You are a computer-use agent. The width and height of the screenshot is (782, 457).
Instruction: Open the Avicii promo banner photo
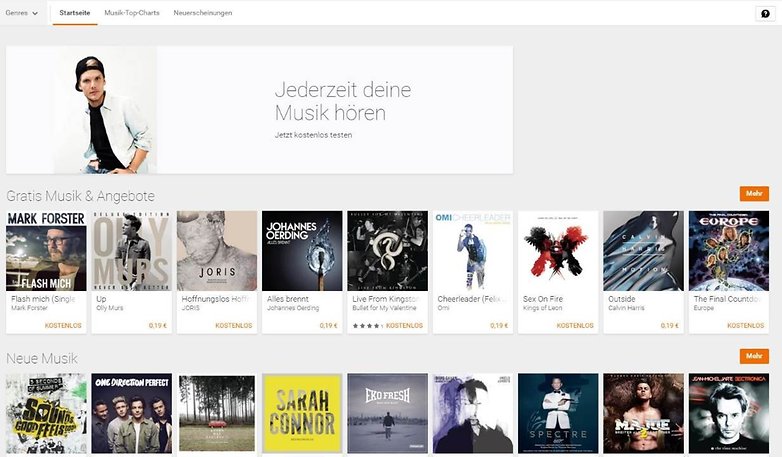tap(106, 110)
